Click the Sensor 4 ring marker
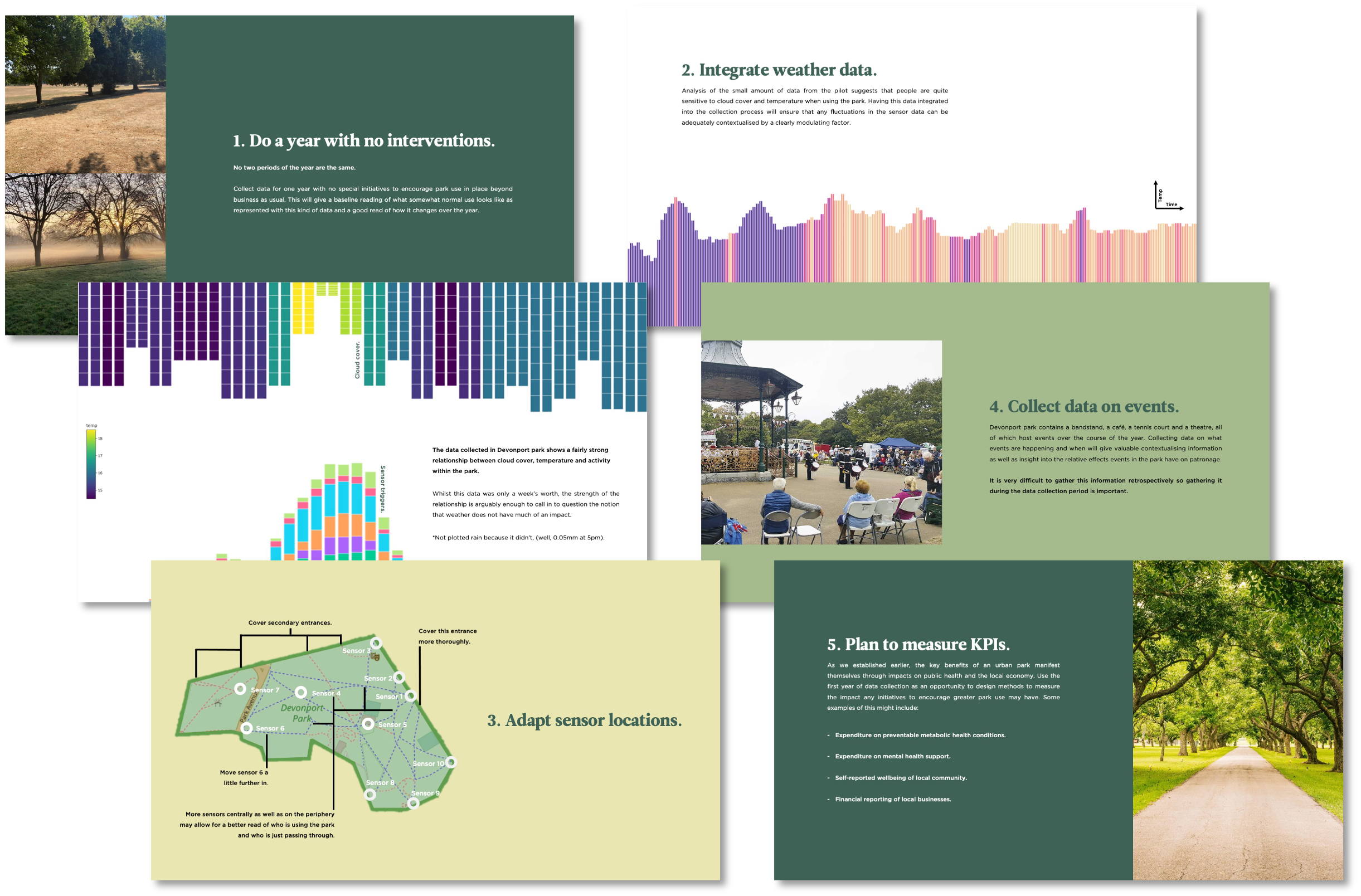 point(301,693)
